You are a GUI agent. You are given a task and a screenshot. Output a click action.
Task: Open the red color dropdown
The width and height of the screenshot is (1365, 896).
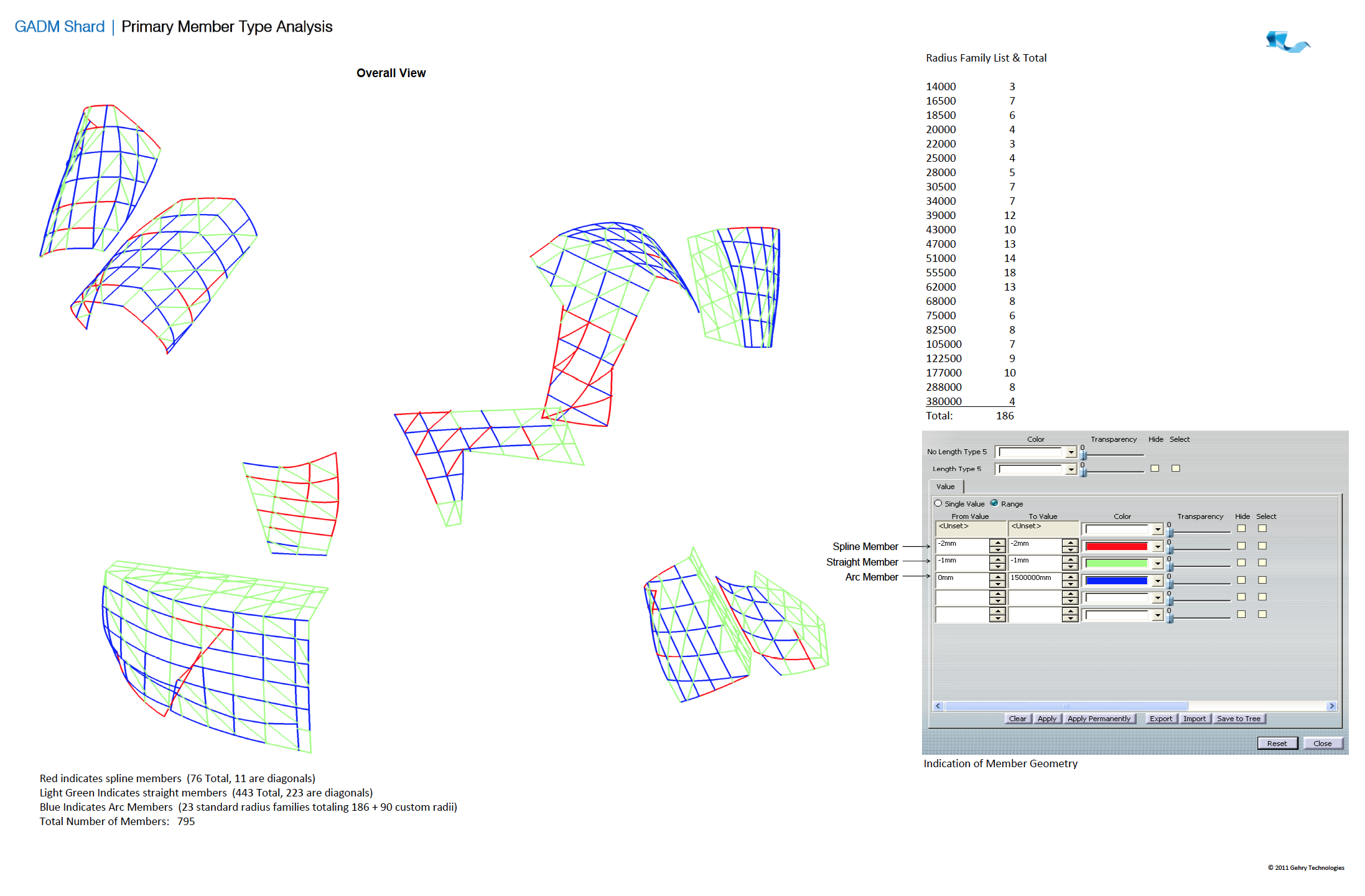(1157, 547)
